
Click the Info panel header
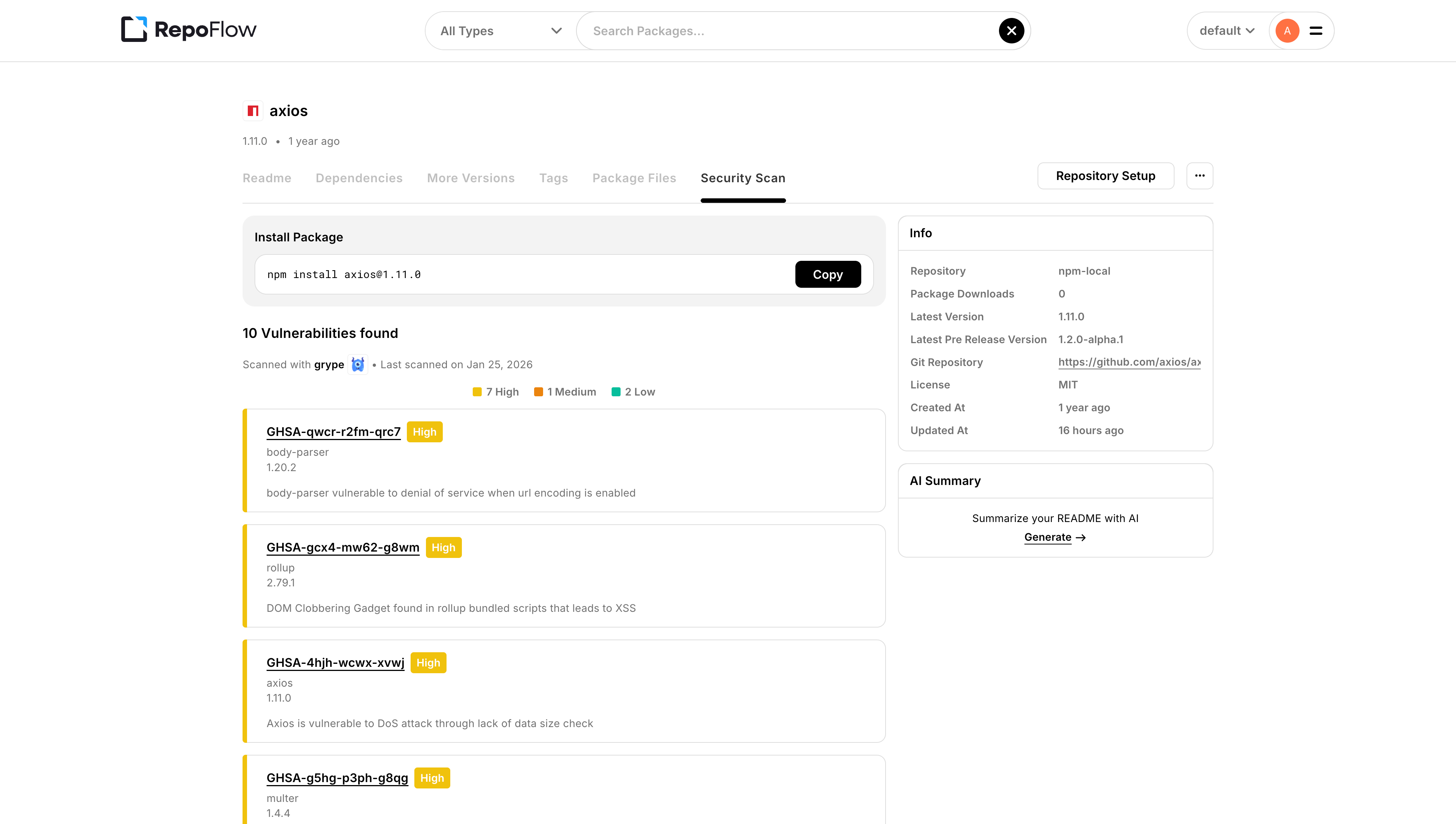pyautogui.click(x=1056, y=233)
